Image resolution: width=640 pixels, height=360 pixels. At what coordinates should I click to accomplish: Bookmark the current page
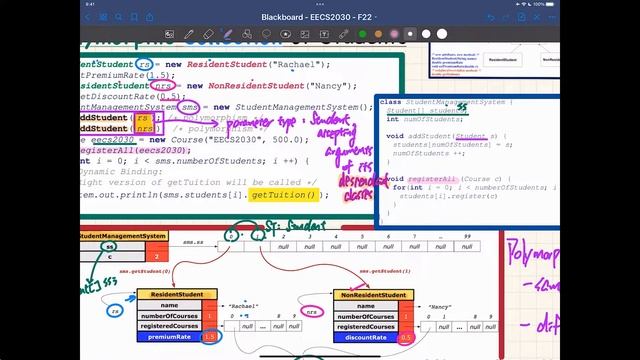coord(134,17)
